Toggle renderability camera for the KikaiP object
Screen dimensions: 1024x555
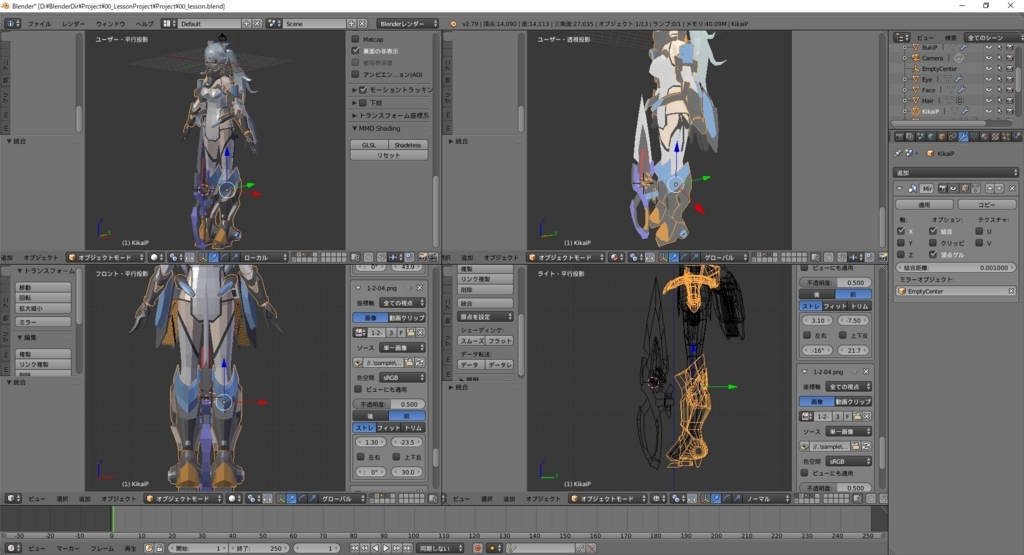[x=1010, y=111]
